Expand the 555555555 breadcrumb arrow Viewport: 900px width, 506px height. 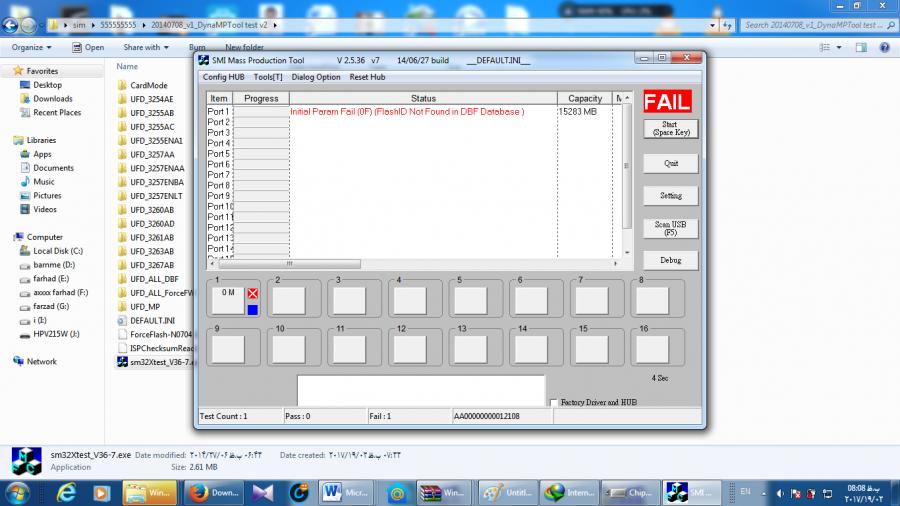(143, 25)
